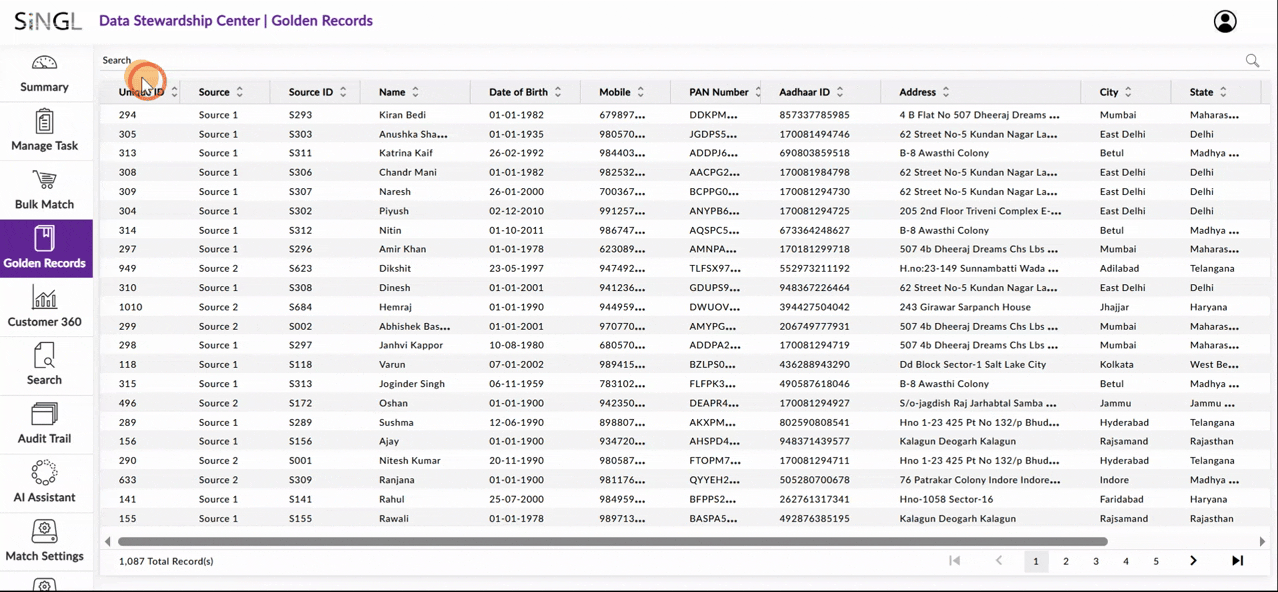Click the user profile avatar icon
Image resolution: width=1278 pixels, height=592 pixels.
coord(1224,21)
